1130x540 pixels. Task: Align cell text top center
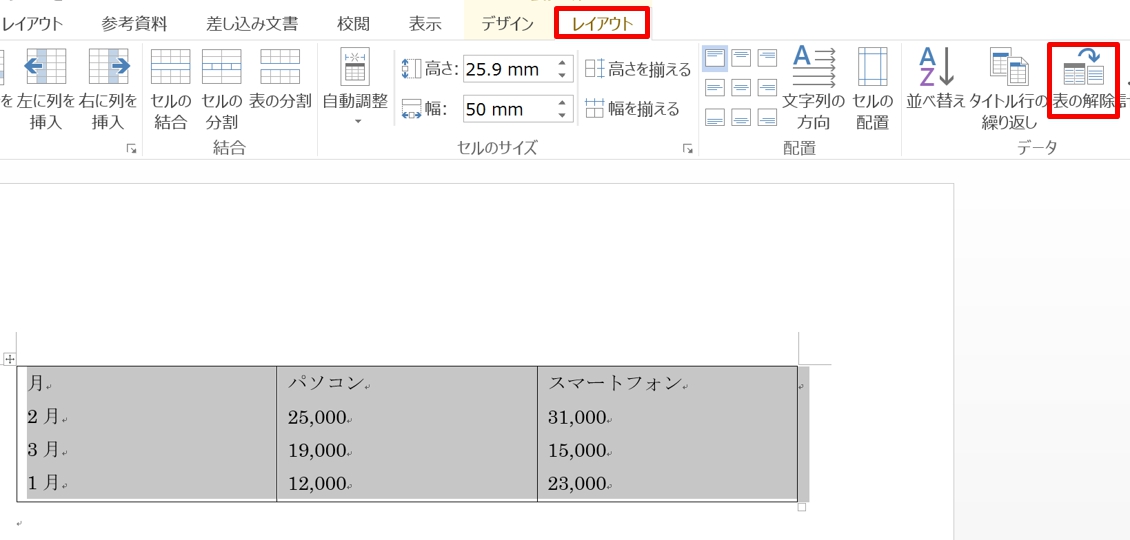pyautogui.click(x=742, y=58)
